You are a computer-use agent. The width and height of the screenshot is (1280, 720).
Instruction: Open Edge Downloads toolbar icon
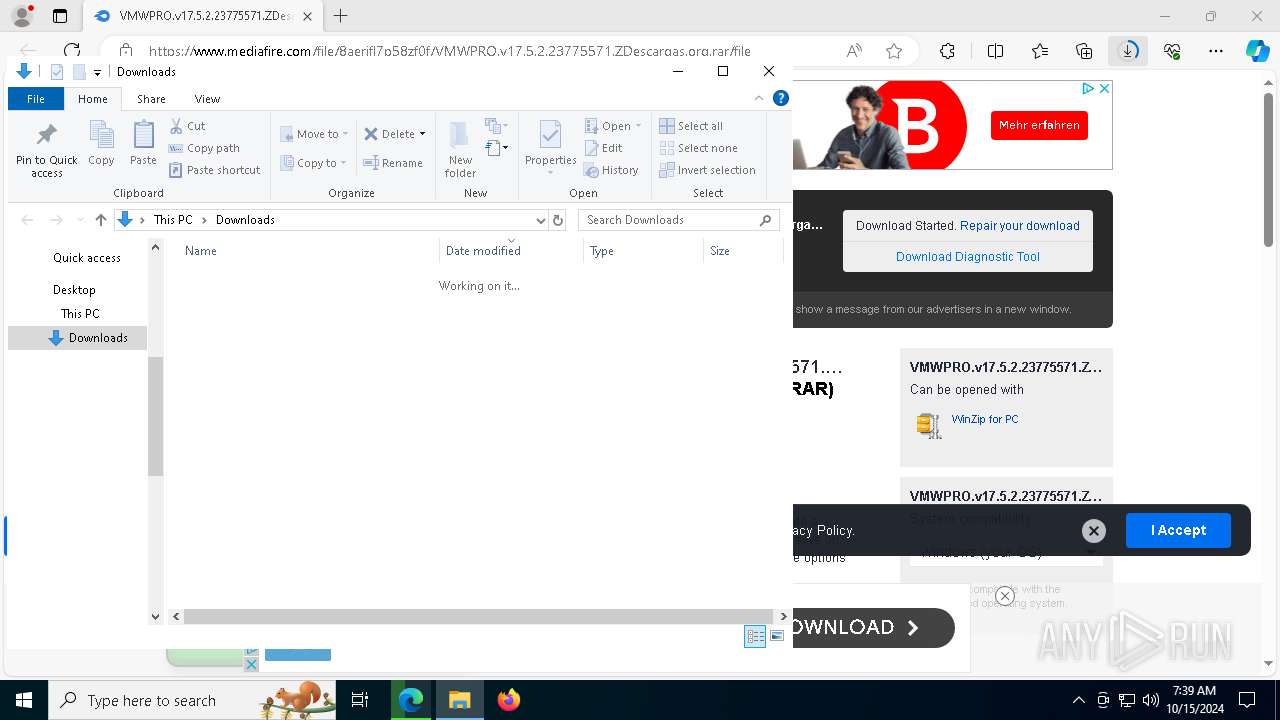pos(1128,51)
